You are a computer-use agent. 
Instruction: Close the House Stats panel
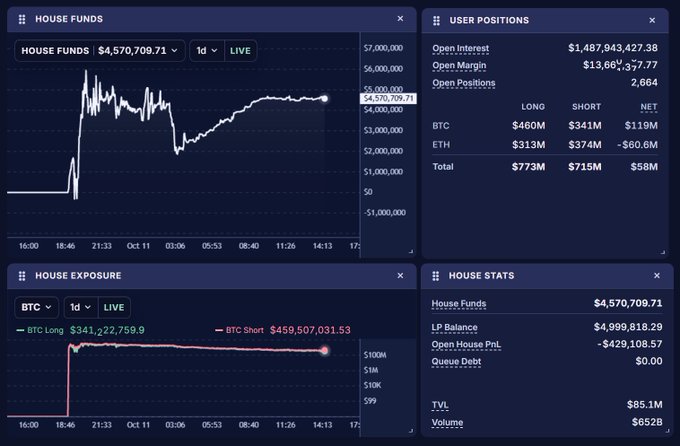(657, 275)
